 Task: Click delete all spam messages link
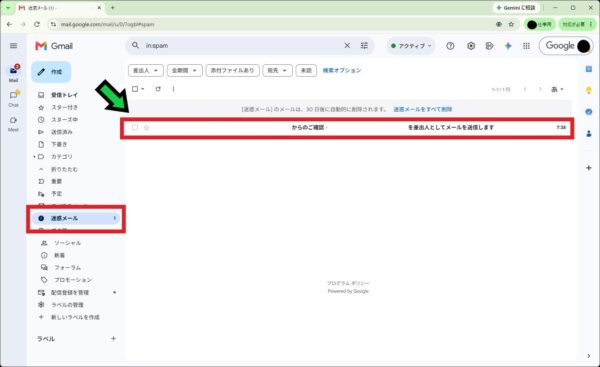coord(423,109)
